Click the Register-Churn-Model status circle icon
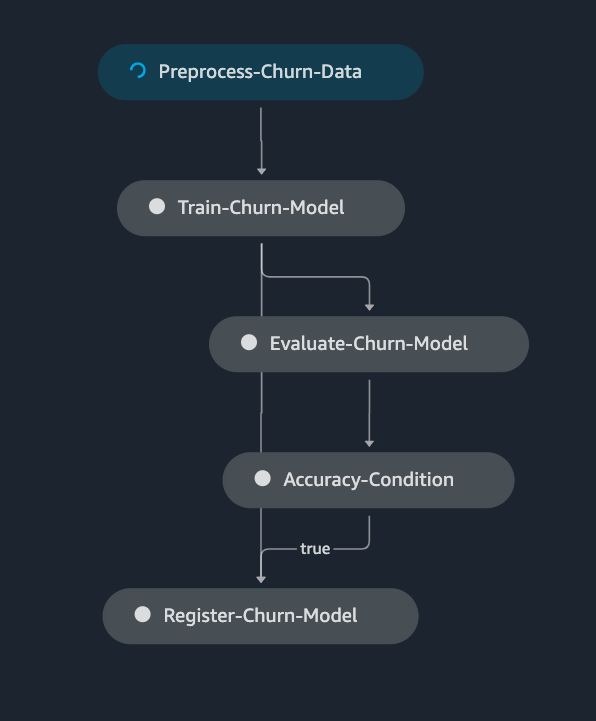This screenshot has height=721, width=596. click(143, 614)
